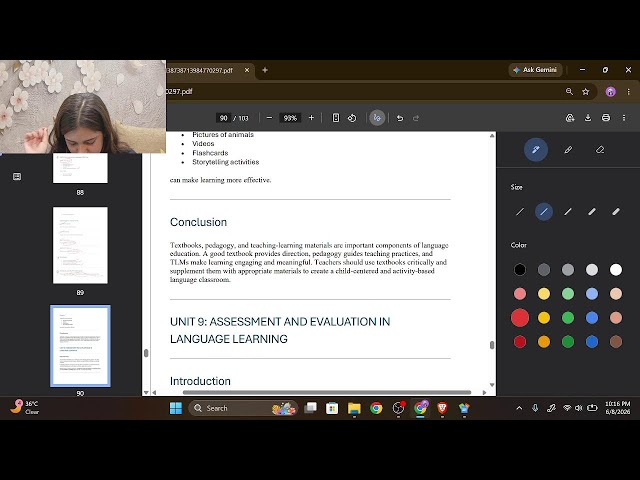
Task: Open File Explorer from the taskbar
Action: (354, 408)
